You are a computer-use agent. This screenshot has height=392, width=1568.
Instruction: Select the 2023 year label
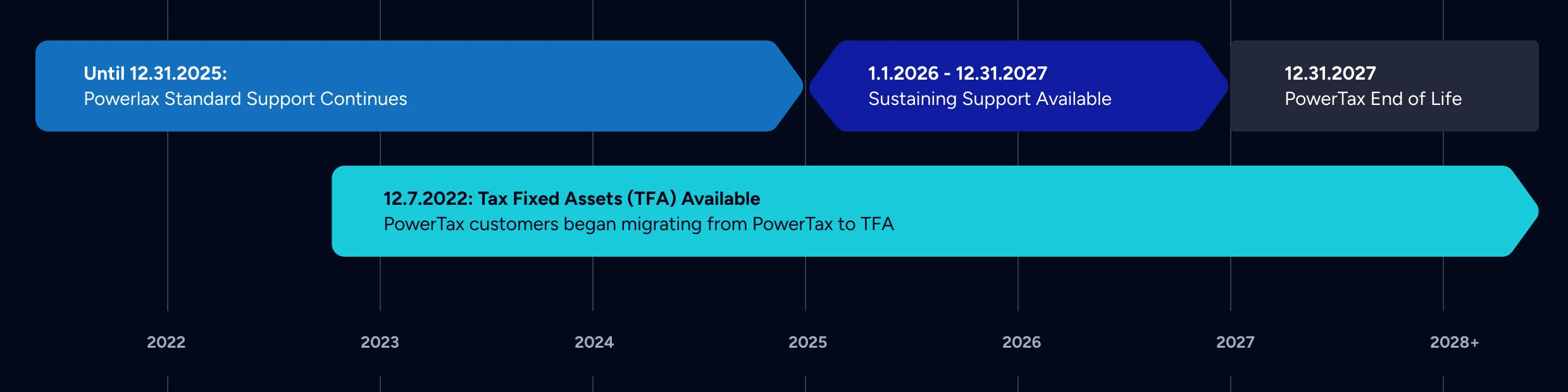pyautogui.click(x=380, y=342)
